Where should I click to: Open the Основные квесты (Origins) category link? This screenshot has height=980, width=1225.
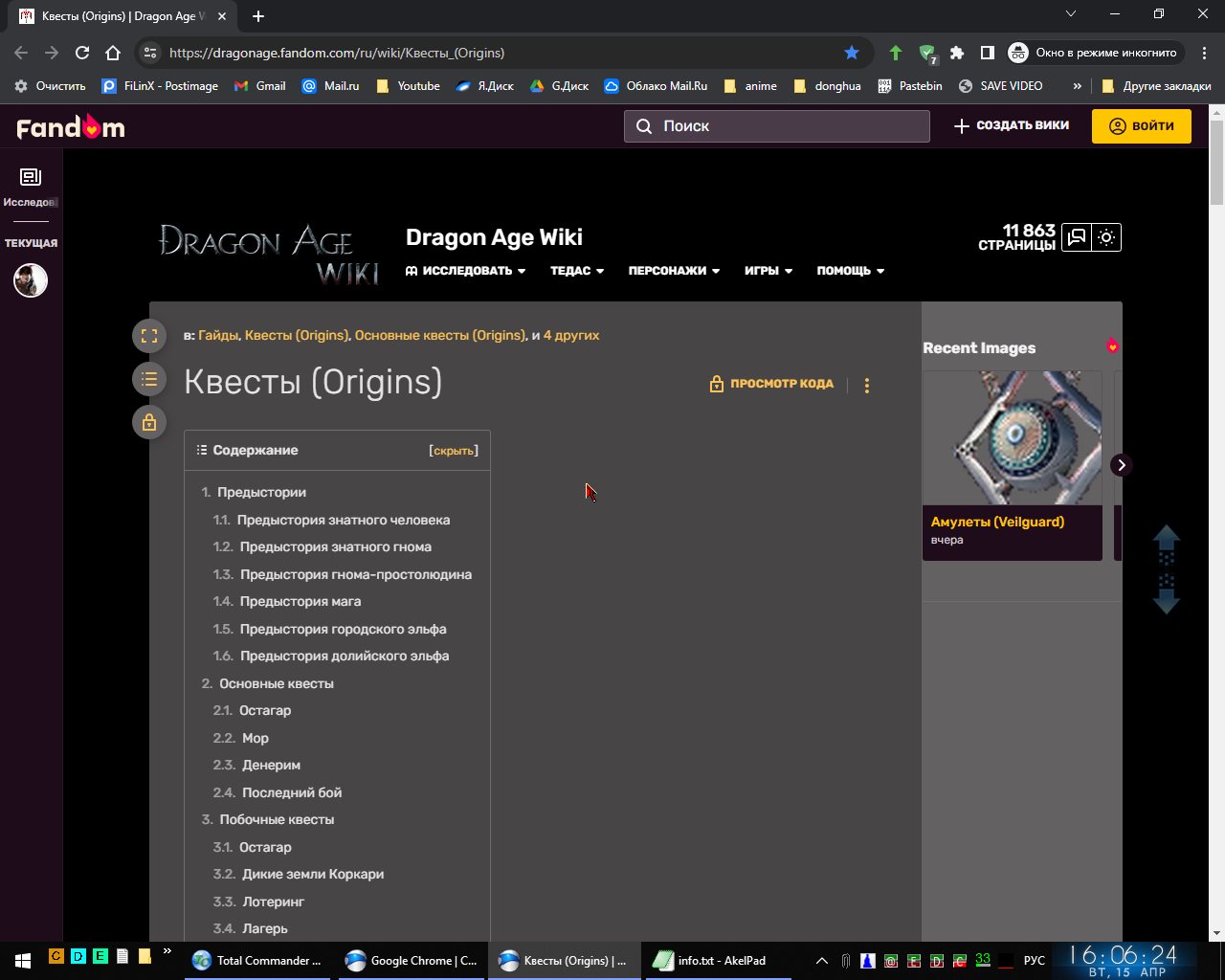pos(440,336)
